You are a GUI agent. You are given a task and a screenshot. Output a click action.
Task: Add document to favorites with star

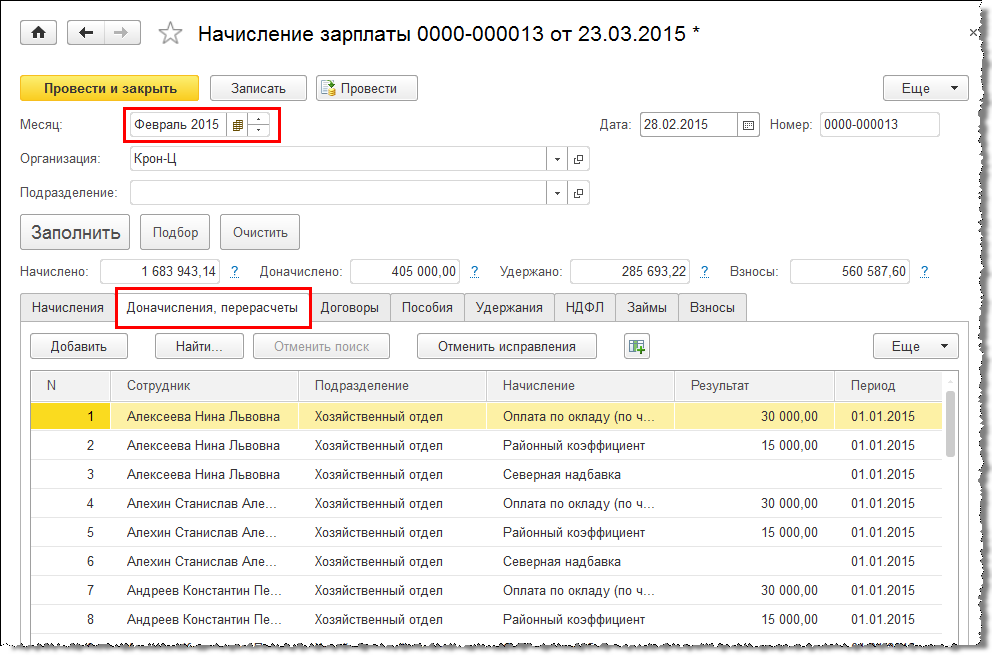(x=171, y=34)
